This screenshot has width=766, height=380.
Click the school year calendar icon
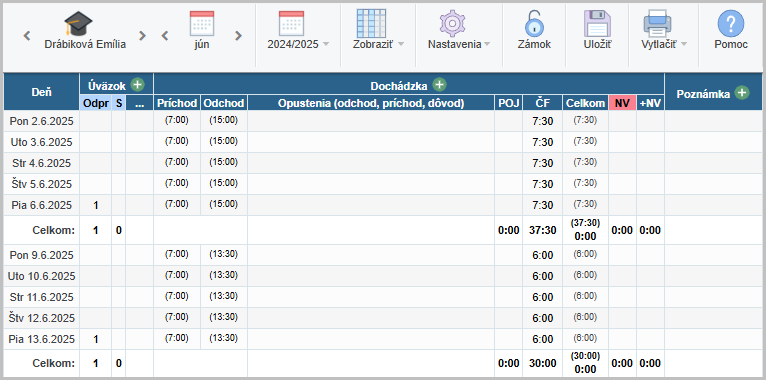pos(292,23)
